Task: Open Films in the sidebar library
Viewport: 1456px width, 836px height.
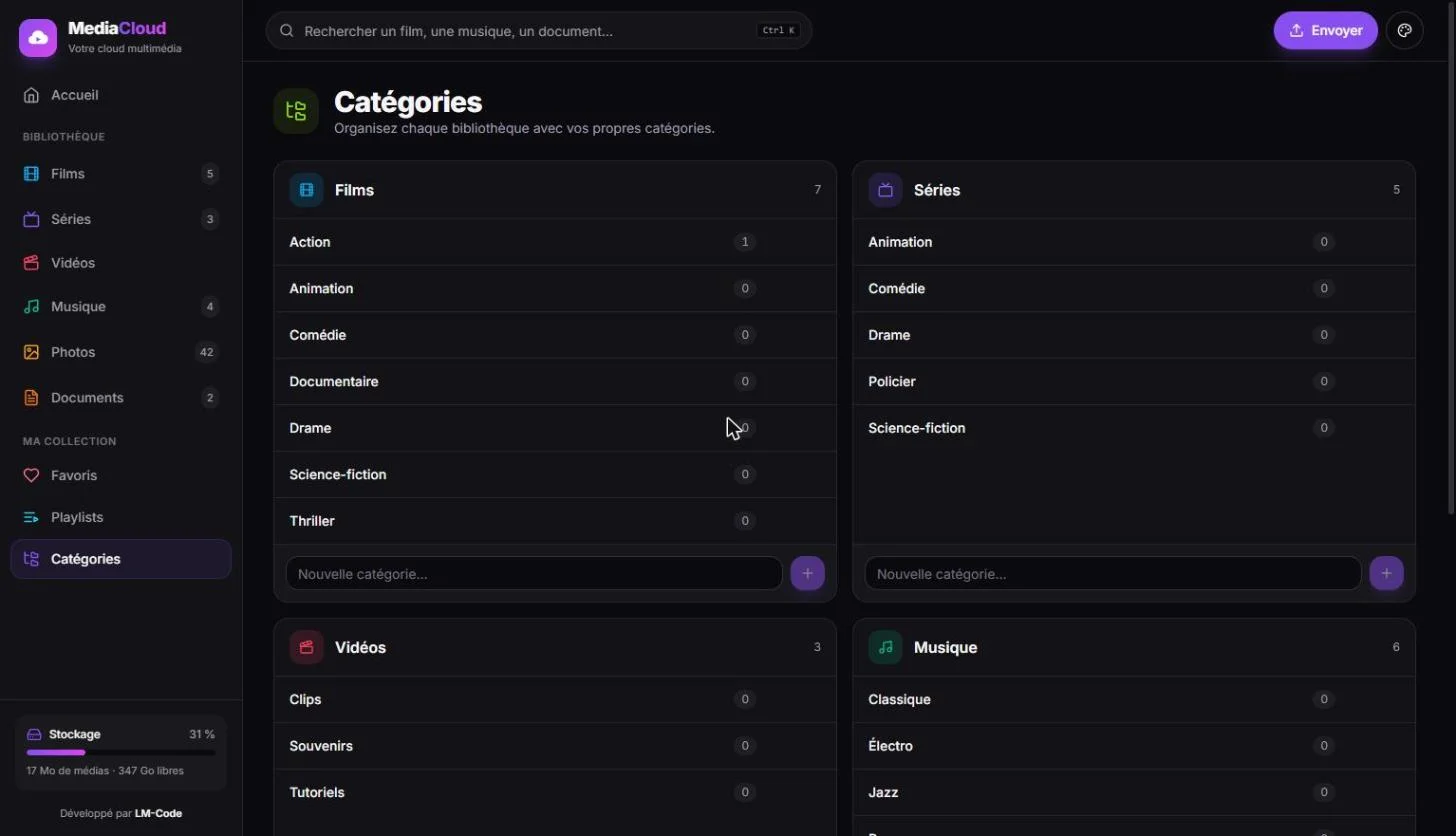Action: (121, 174)
